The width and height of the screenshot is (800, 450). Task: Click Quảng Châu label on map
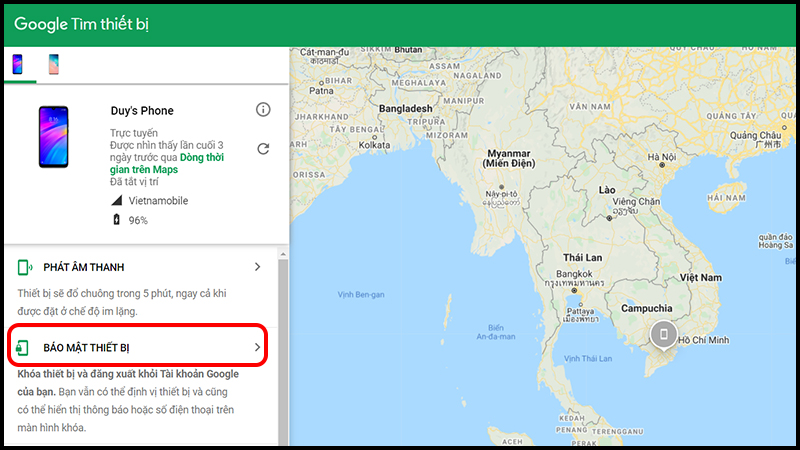tap(755, 135)
